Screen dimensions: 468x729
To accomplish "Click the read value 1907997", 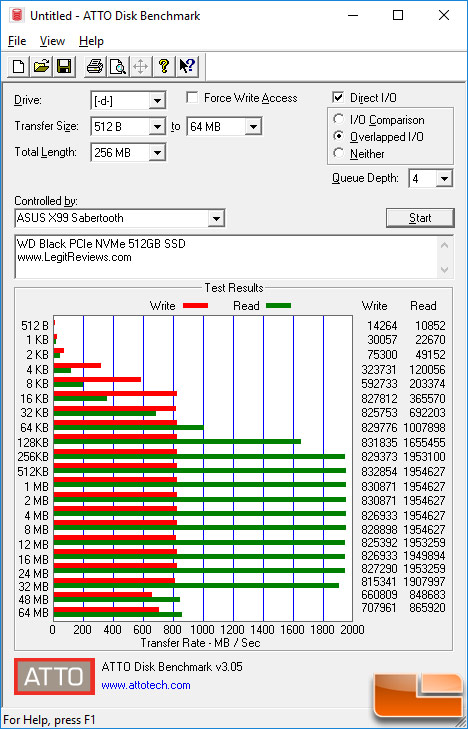I will [x=425, y=582].
